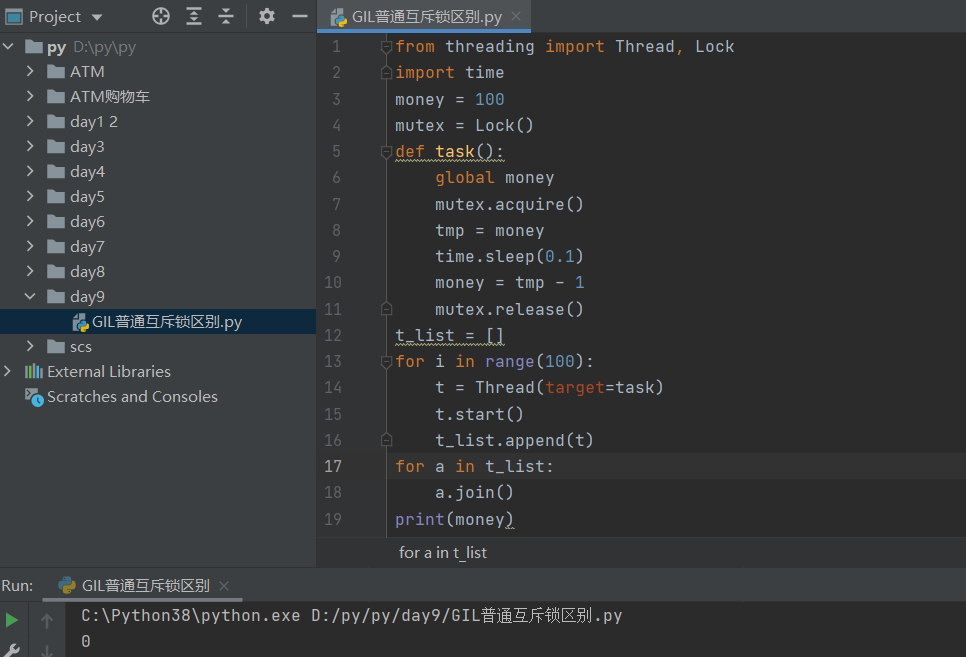Fold the for loop at line 13

[x=386, y=361]
